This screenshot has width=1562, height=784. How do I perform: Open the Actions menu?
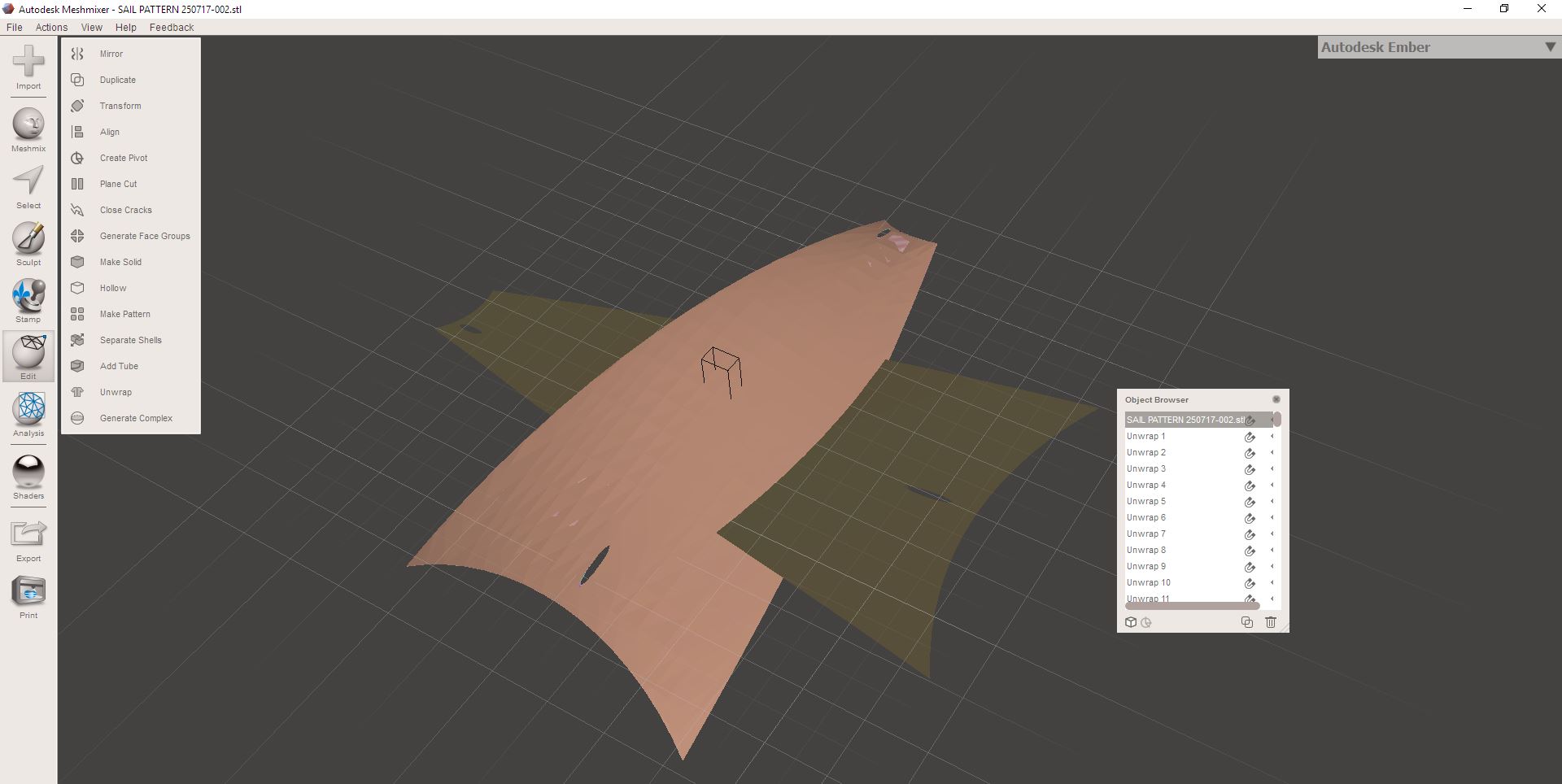[51, 27]
